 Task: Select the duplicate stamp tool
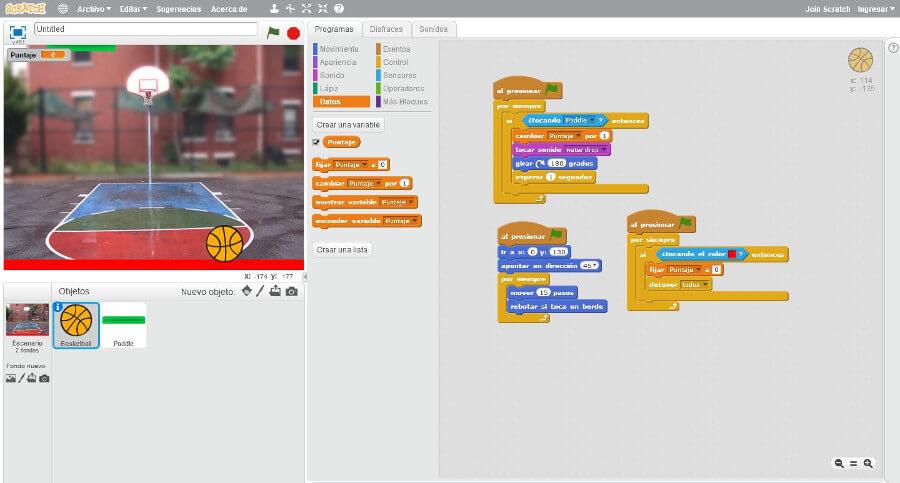[274, 9]
